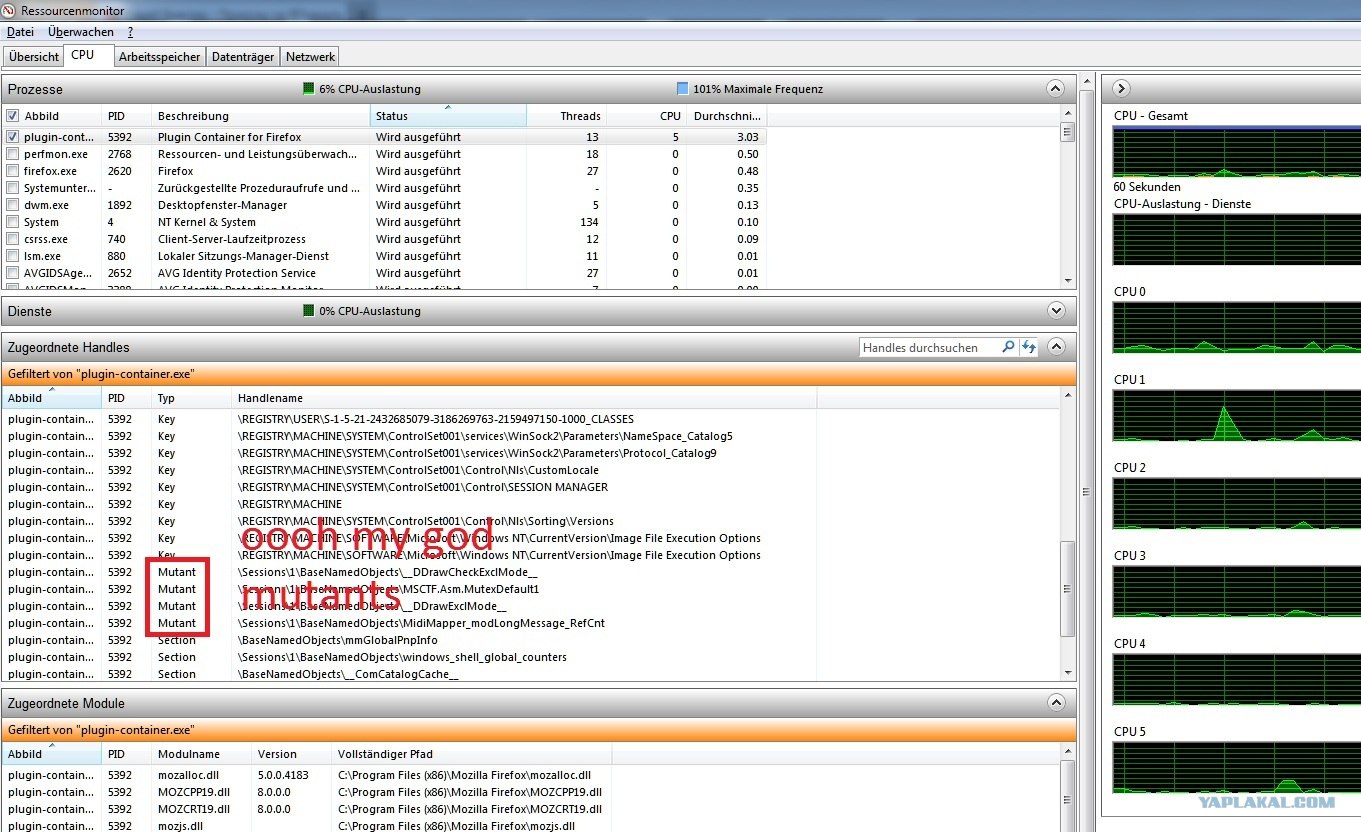Sort handles by the Handlename column

pos(524,398)
